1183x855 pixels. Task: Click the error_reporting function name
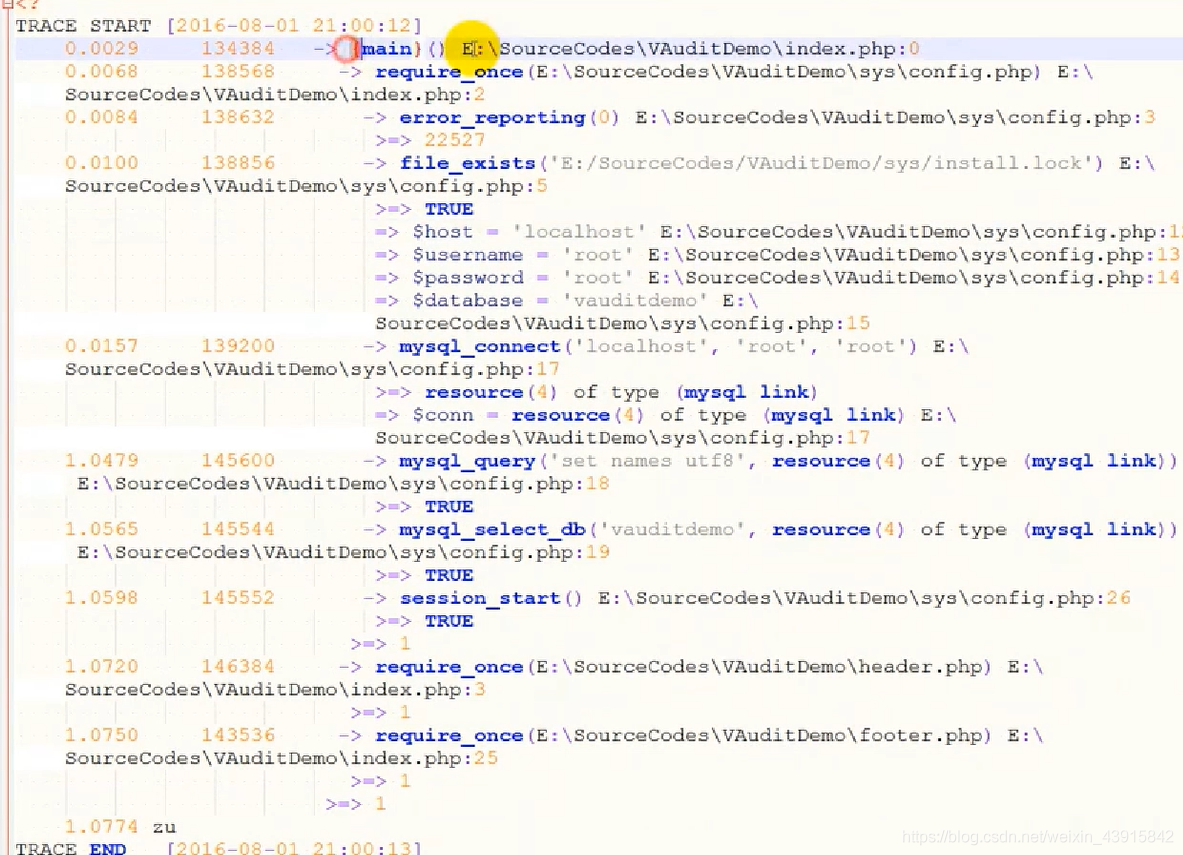492,118
